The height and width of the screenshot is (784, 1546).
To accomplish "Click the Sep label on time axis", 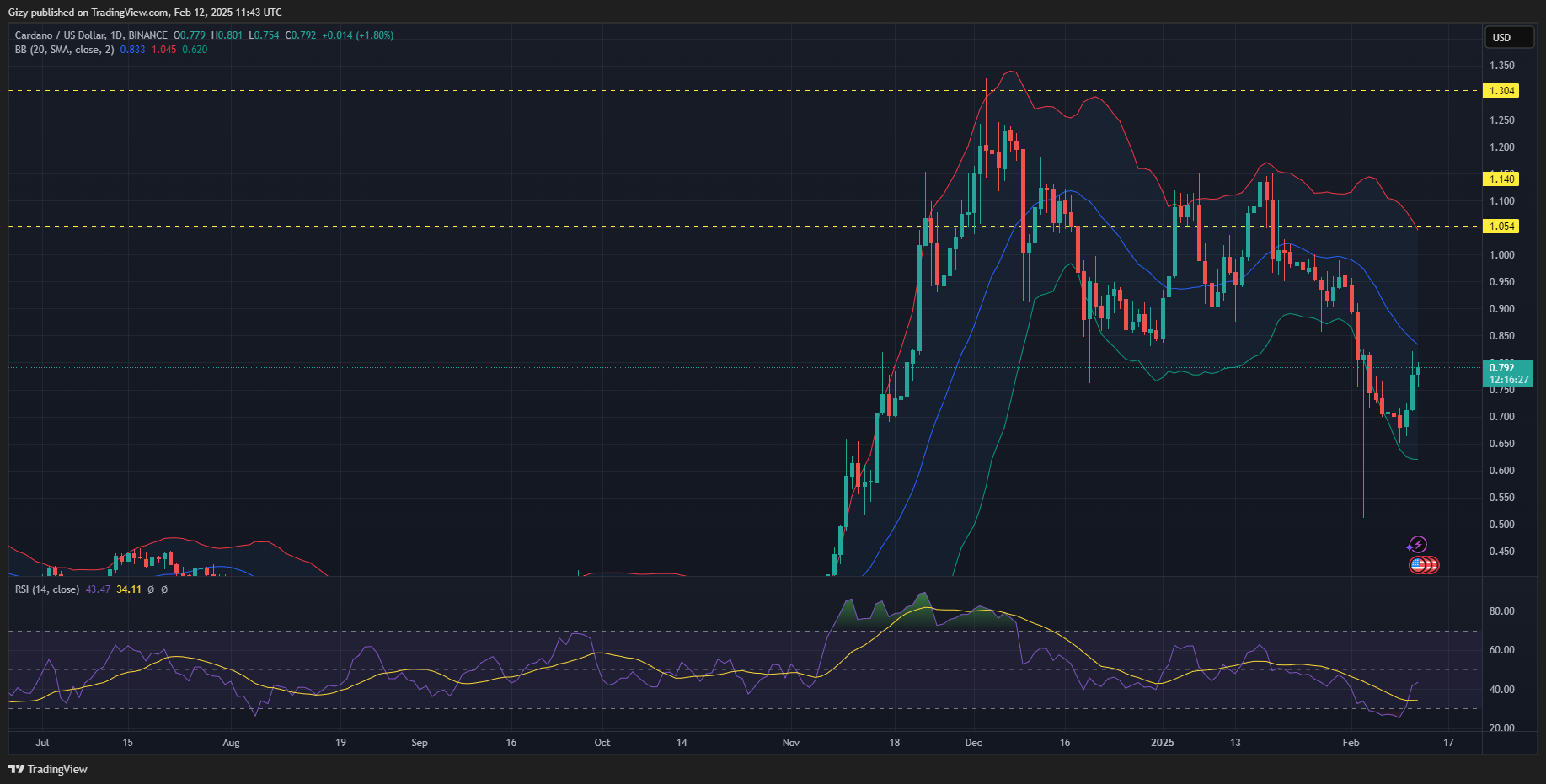I will click(420, 743).
